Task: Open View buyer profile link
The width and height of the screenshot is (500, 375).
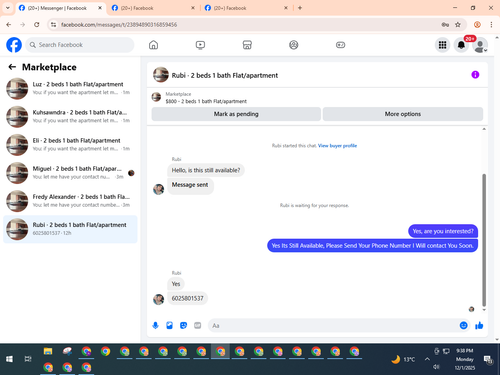Action: coord(337,146)
